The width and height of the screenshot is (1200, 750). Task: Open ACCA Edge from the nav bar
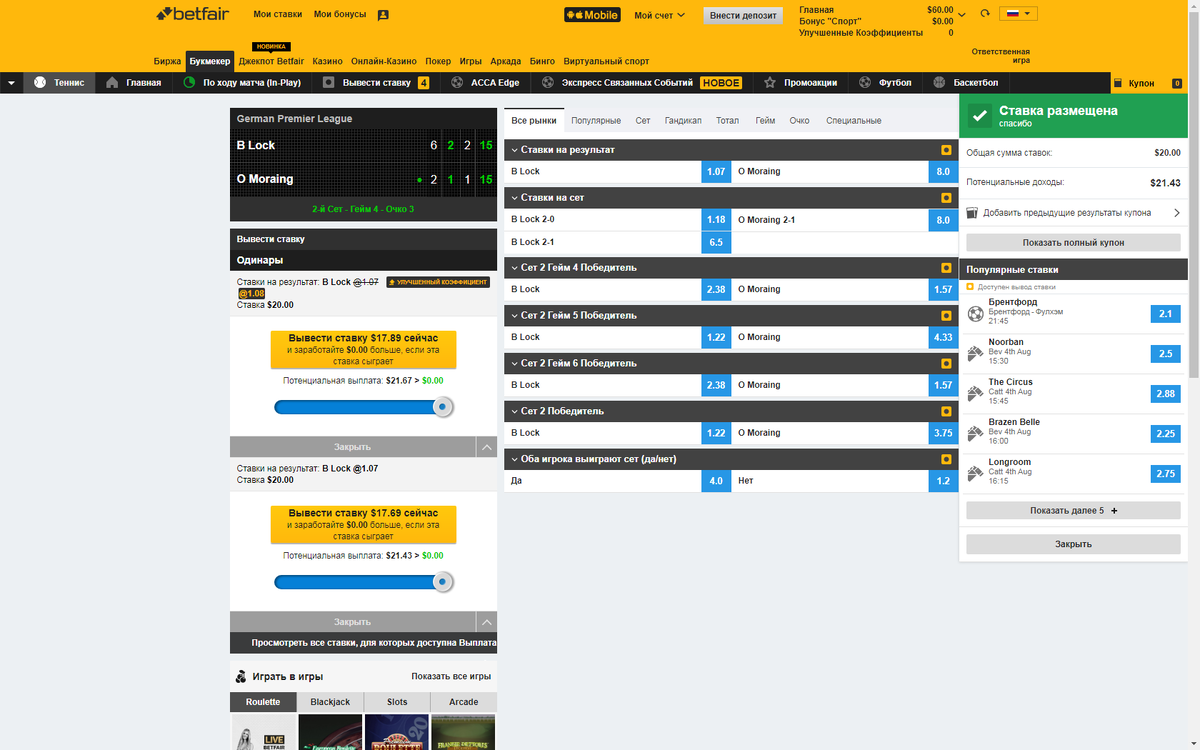[485, 83]
